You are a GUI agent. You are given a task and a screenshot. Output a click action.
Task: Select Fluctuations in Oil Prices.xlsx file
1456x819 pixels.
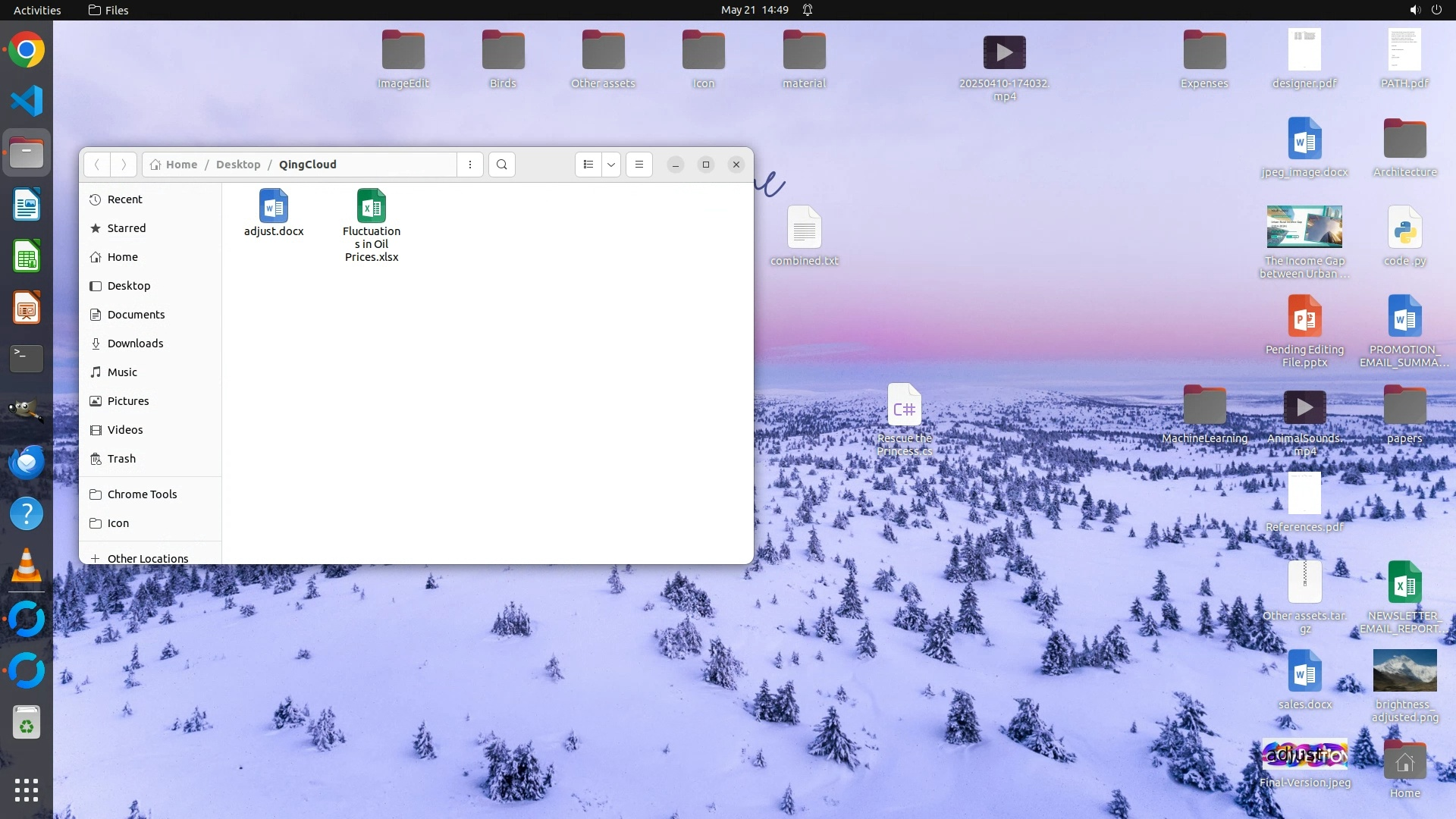point(372,224)
